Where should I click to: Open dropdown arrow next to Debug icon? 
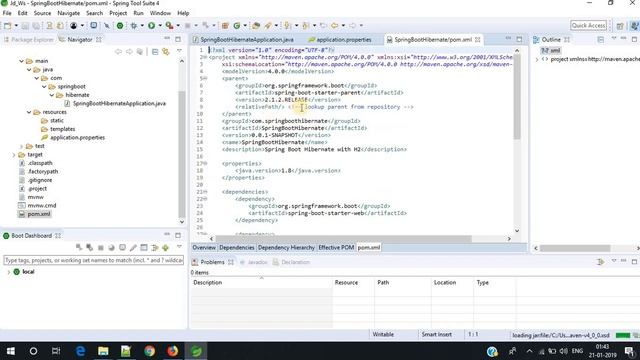[142, 26]
